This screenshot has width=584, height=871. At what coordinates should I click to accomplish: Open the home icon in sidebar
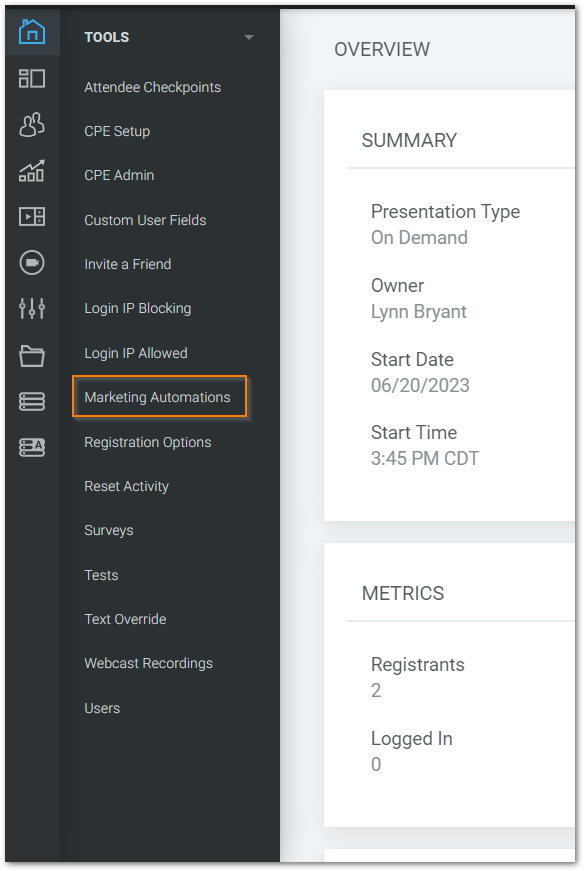pyautogui.click(x=32, y=31)
